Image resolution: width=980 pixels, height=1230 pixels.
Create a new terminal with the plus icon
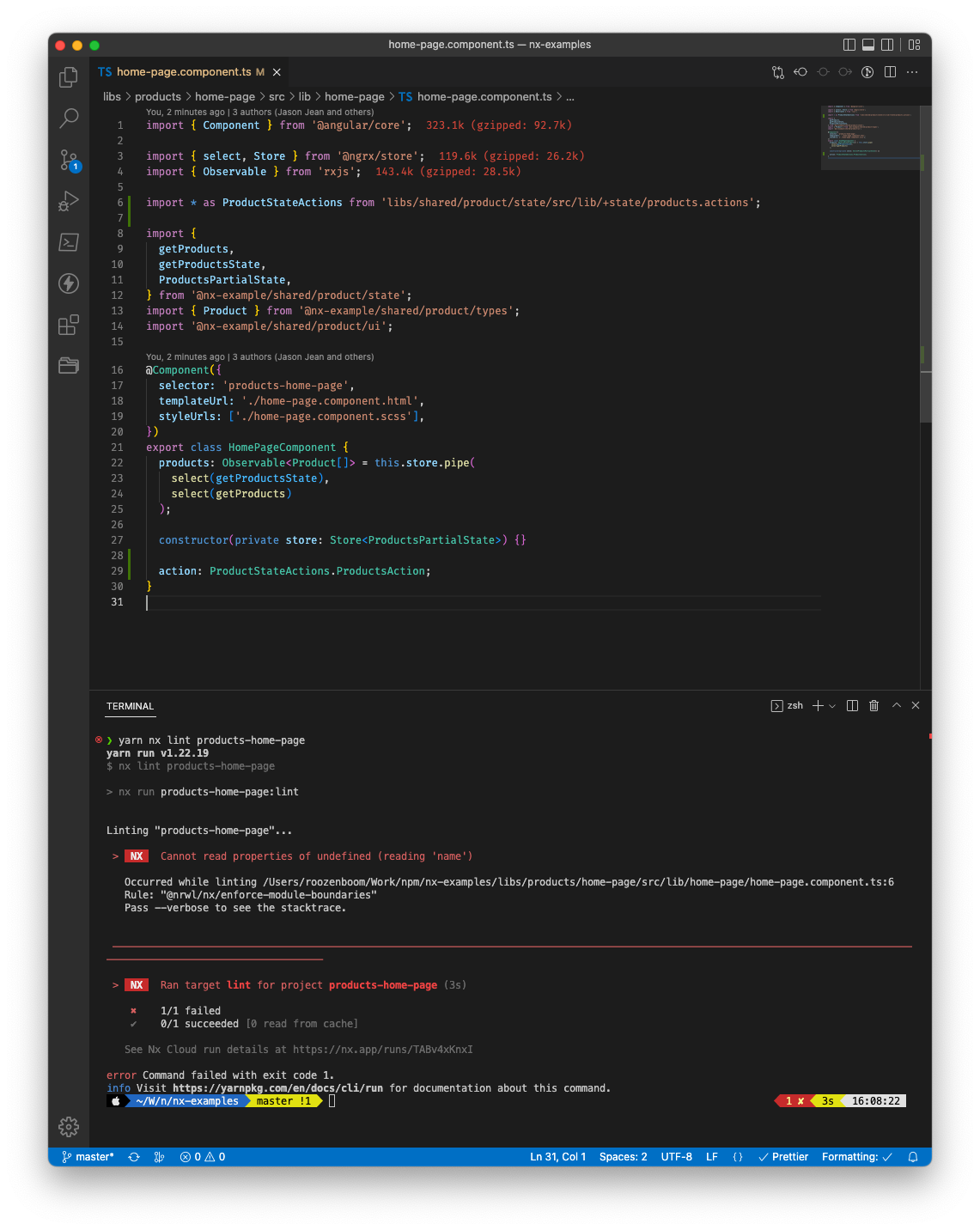point(816,705)
